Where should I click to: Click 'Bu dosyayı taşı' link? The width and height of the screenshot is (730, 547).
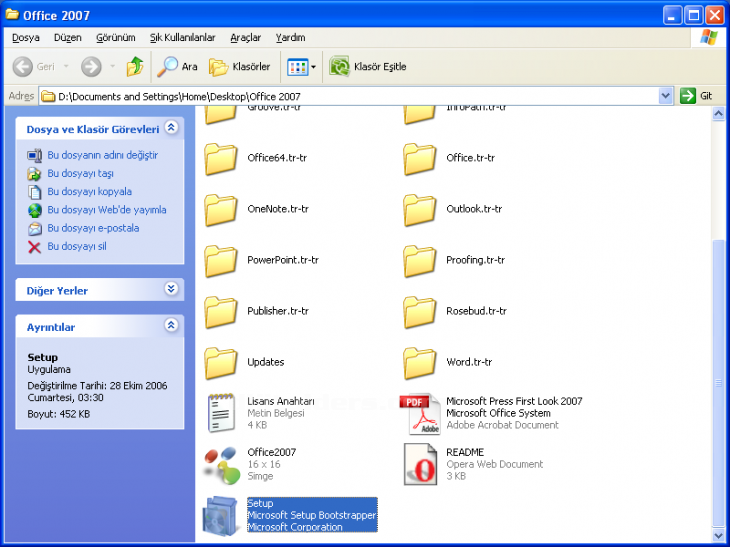(x=81, y=173)
